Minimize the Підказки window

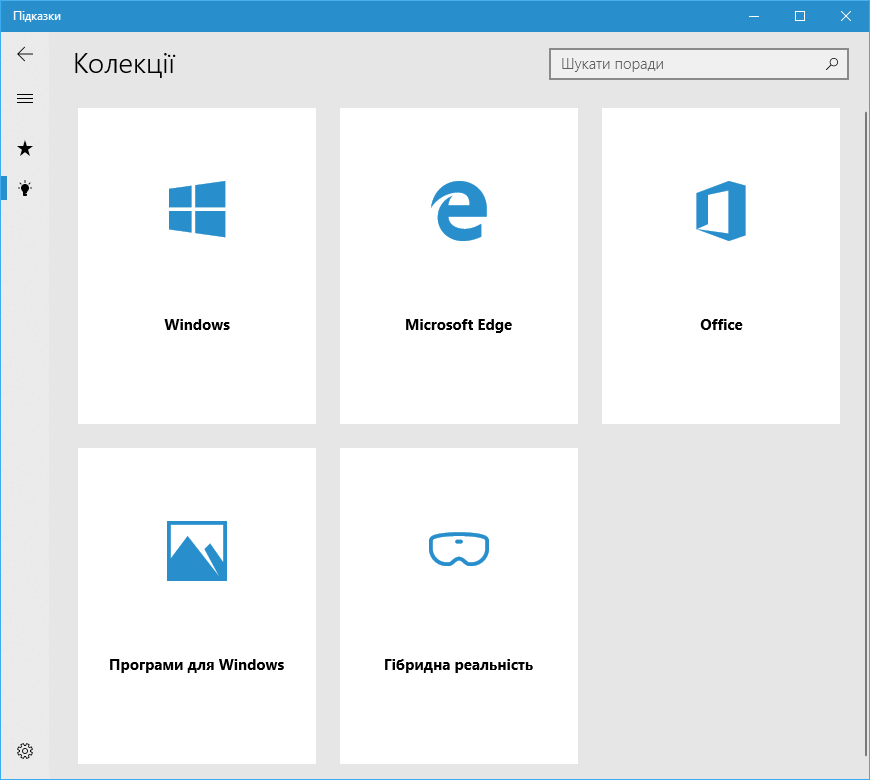click(x=753, y=16)
